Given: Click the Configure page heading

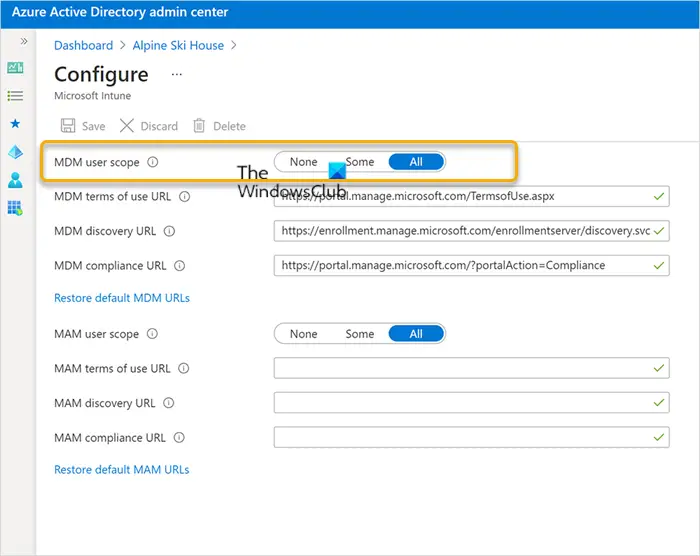Looking at the screenshot, I should (101, 74).
